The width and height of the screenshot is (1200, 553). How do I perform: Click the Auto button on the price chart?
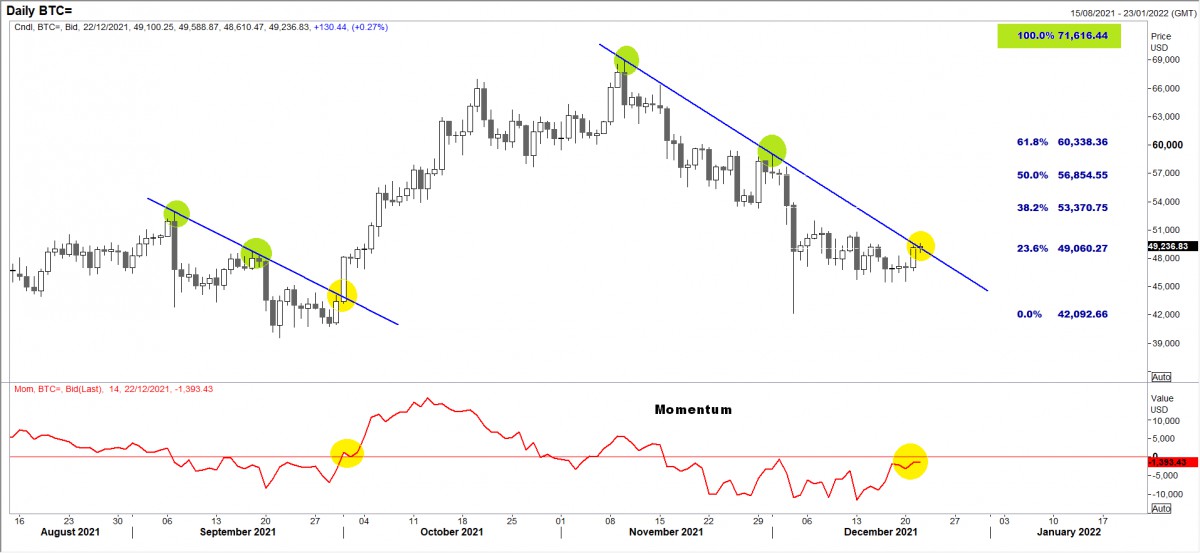[1160, 377]
